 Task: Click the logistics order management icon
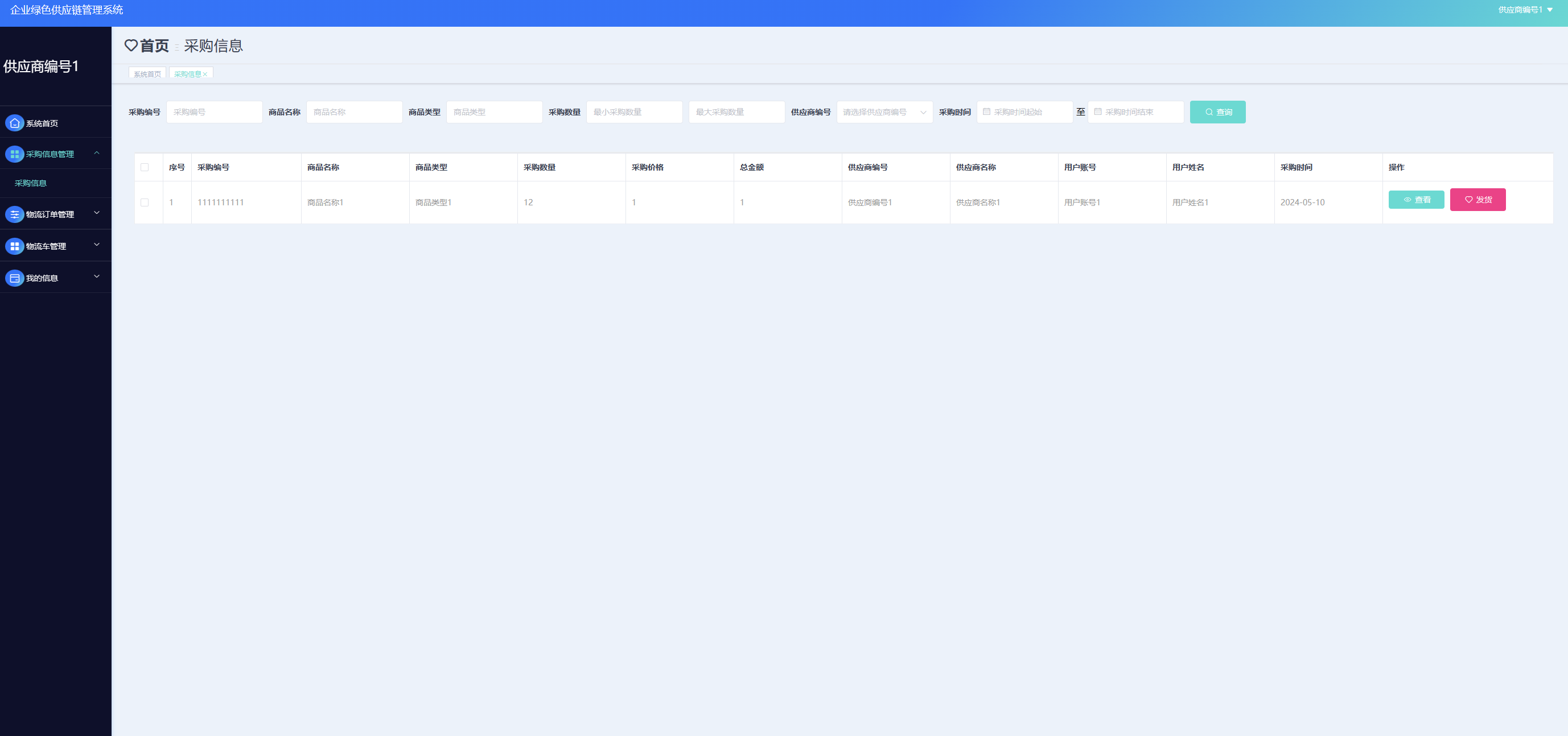[15, 214]
